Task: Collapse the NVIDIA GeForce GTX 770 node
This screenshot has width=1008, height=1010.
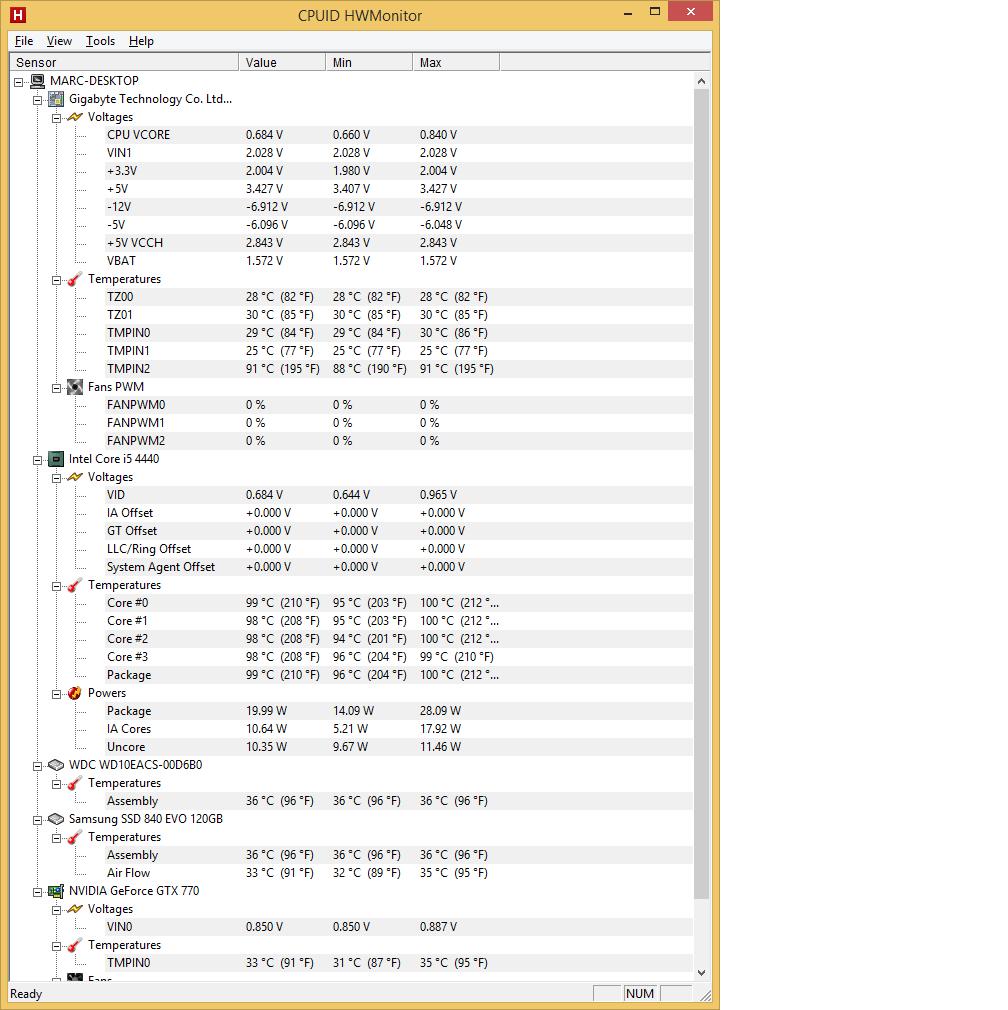Action: tap(37, 892)
